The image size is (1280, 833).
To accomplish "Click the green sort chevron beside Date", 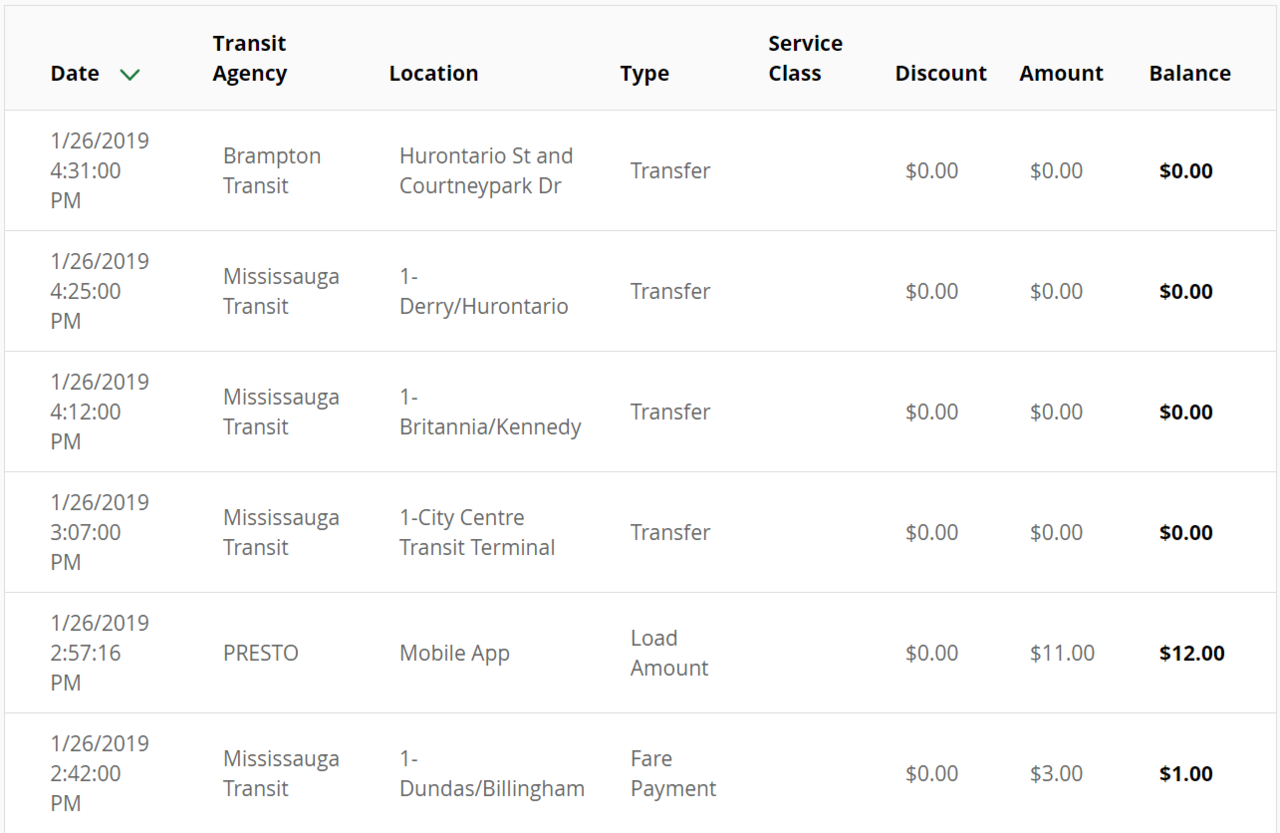I will 129,74.
